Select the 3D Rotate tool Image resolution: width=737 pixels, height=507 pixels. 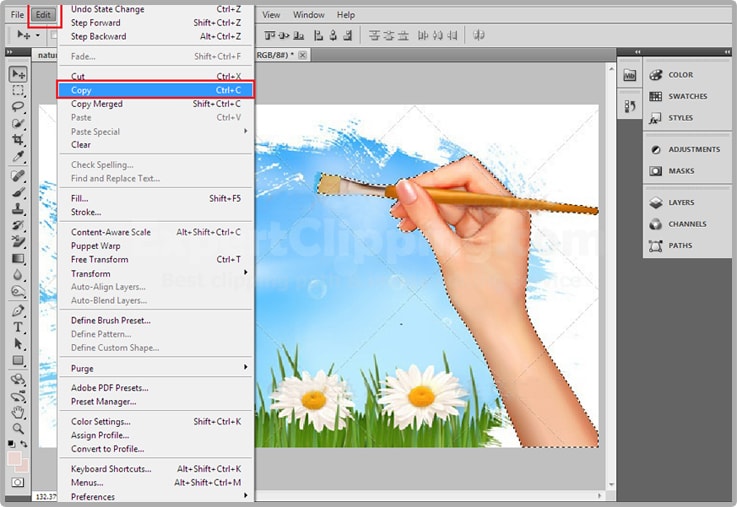pos(18,380)
